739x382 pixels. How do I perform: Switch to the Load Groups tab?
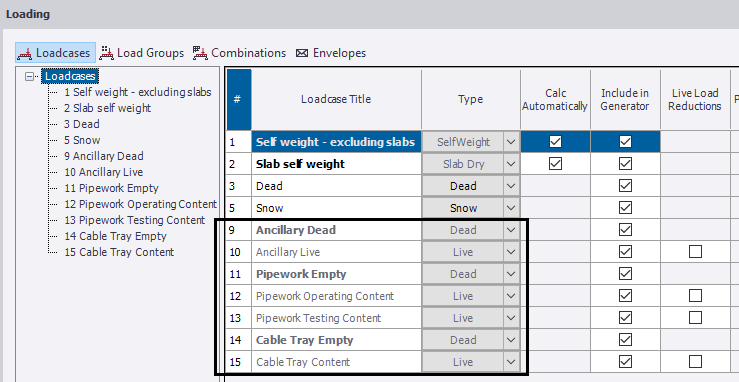tap(141, 53)
